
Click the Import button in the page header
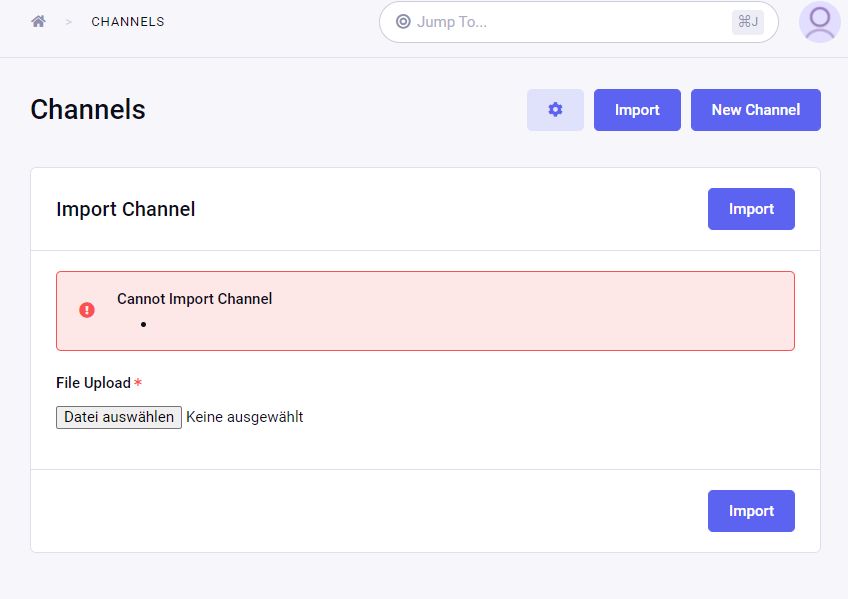637,110
